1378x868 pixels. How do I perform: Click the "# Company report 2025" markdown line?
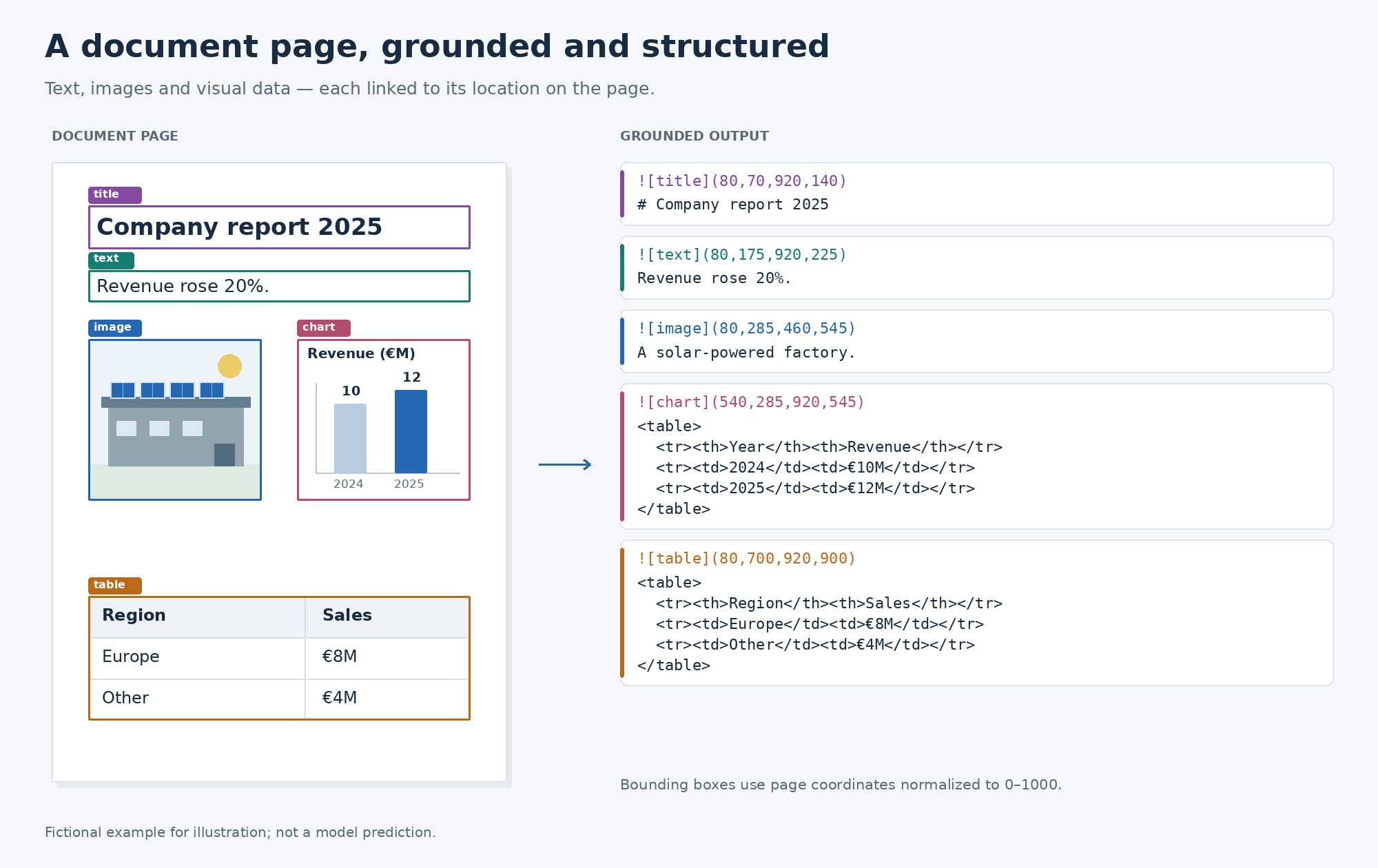click(733, 205)
